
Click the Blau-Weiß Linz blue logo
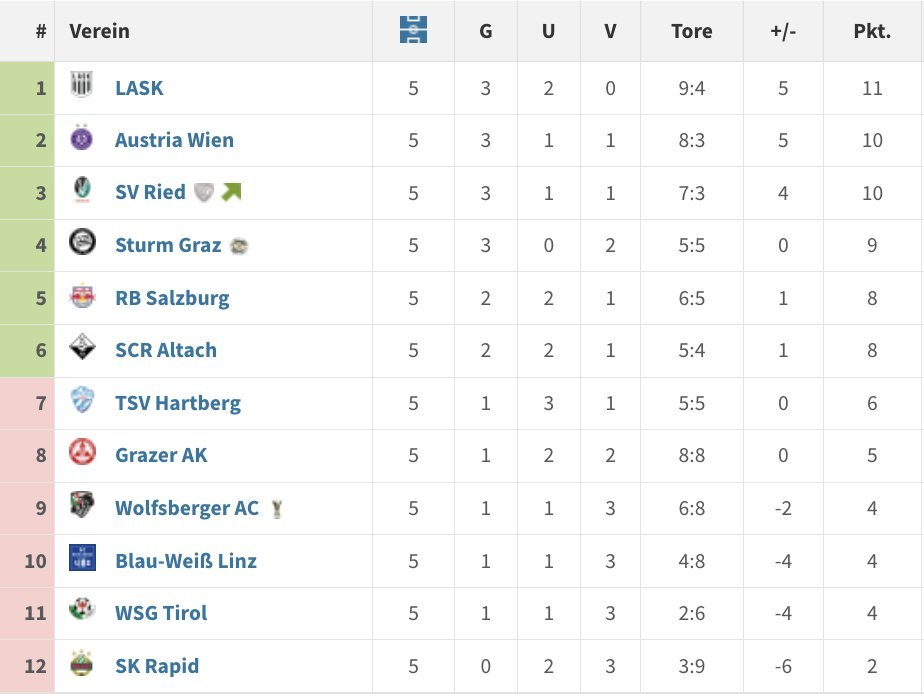82,559
